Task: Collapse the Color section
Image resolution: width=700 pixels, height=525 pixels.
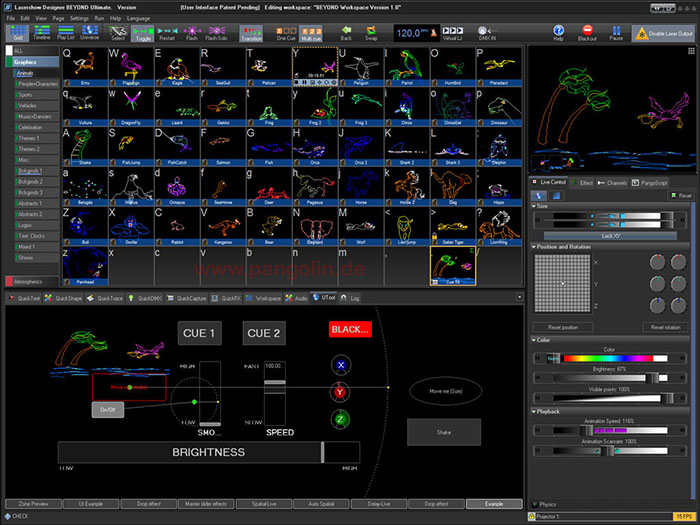Action: tap(534, 340)
